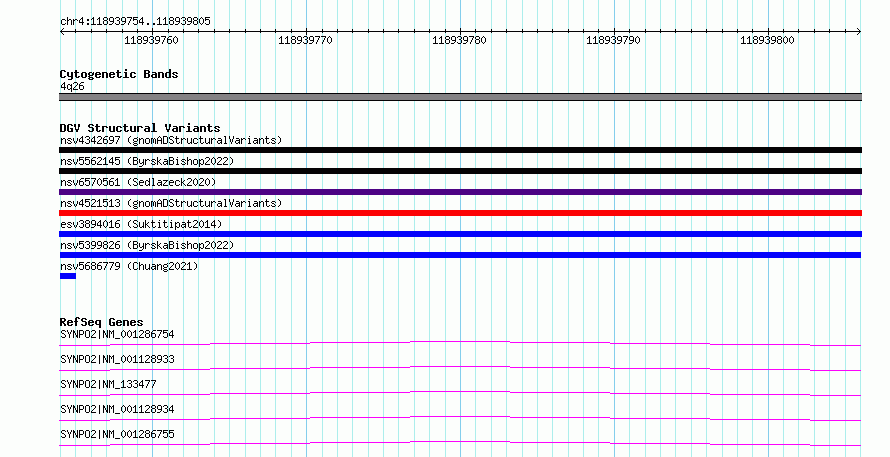Click the ruler tick label 118939800
This screenshot has height=457, width=890.
click(767, 40)
